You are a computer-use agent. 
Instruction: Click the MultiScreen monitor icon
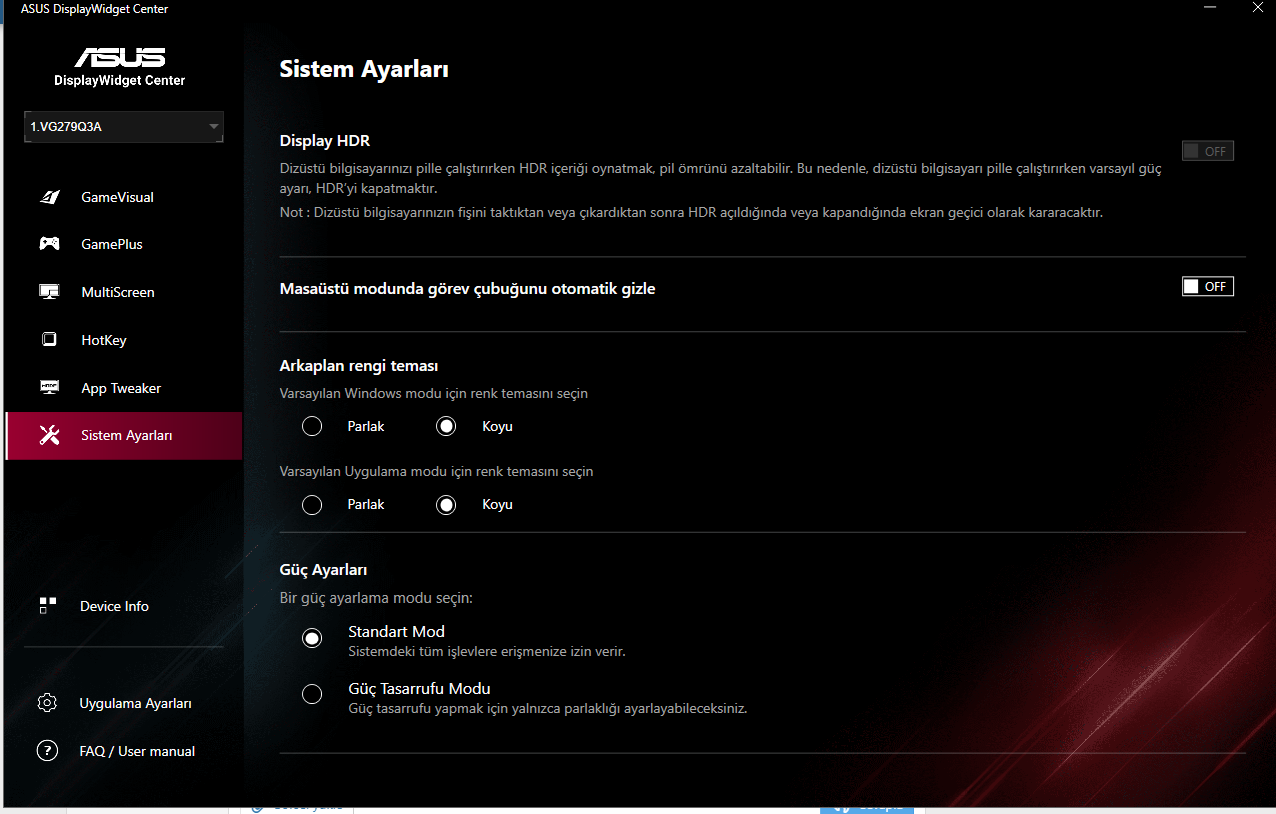click(49, 292)
